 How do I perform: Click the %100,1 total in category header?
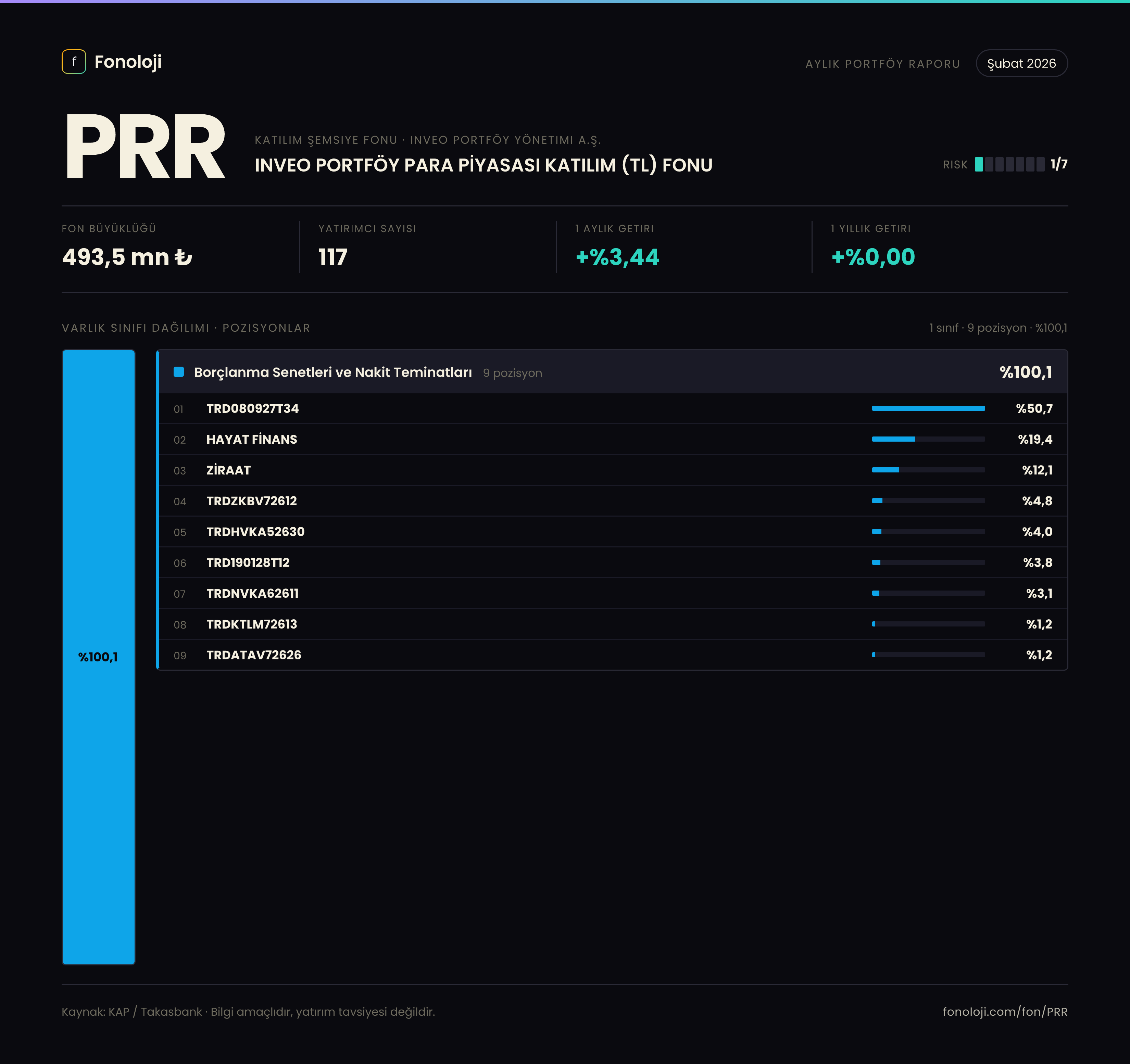1026,372
